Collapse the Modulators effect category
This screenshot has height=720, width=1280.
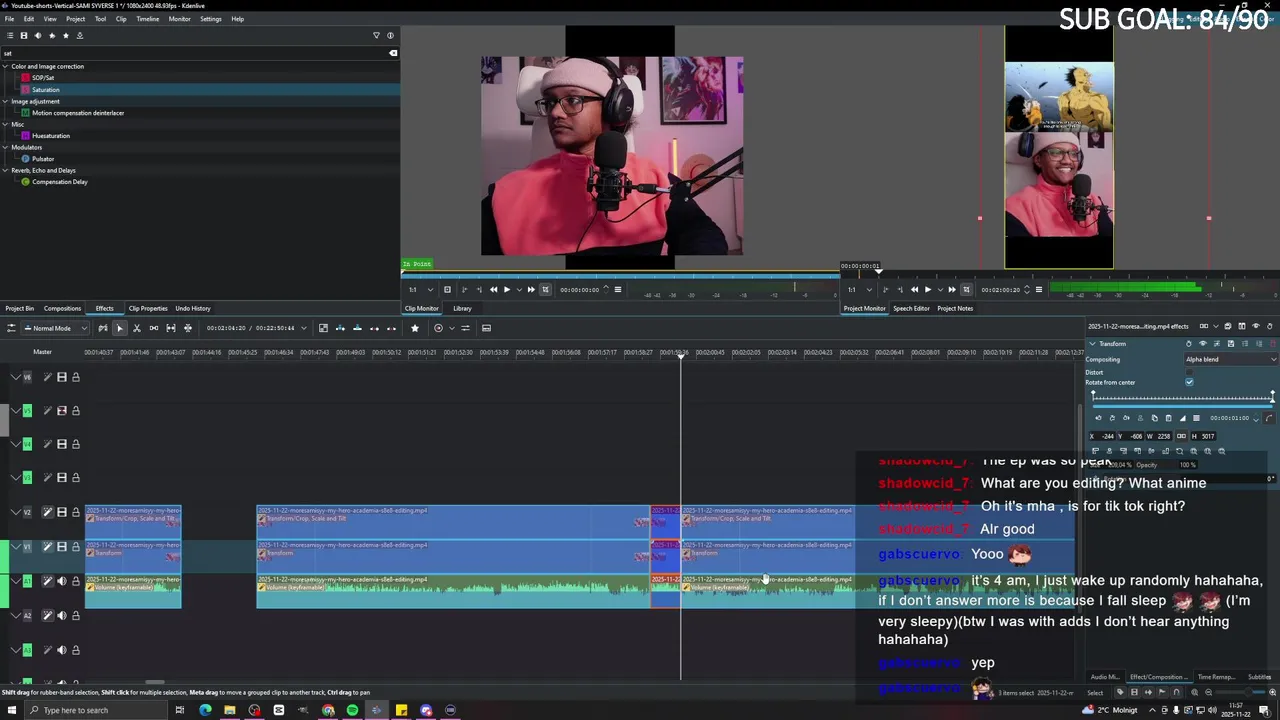6,147
